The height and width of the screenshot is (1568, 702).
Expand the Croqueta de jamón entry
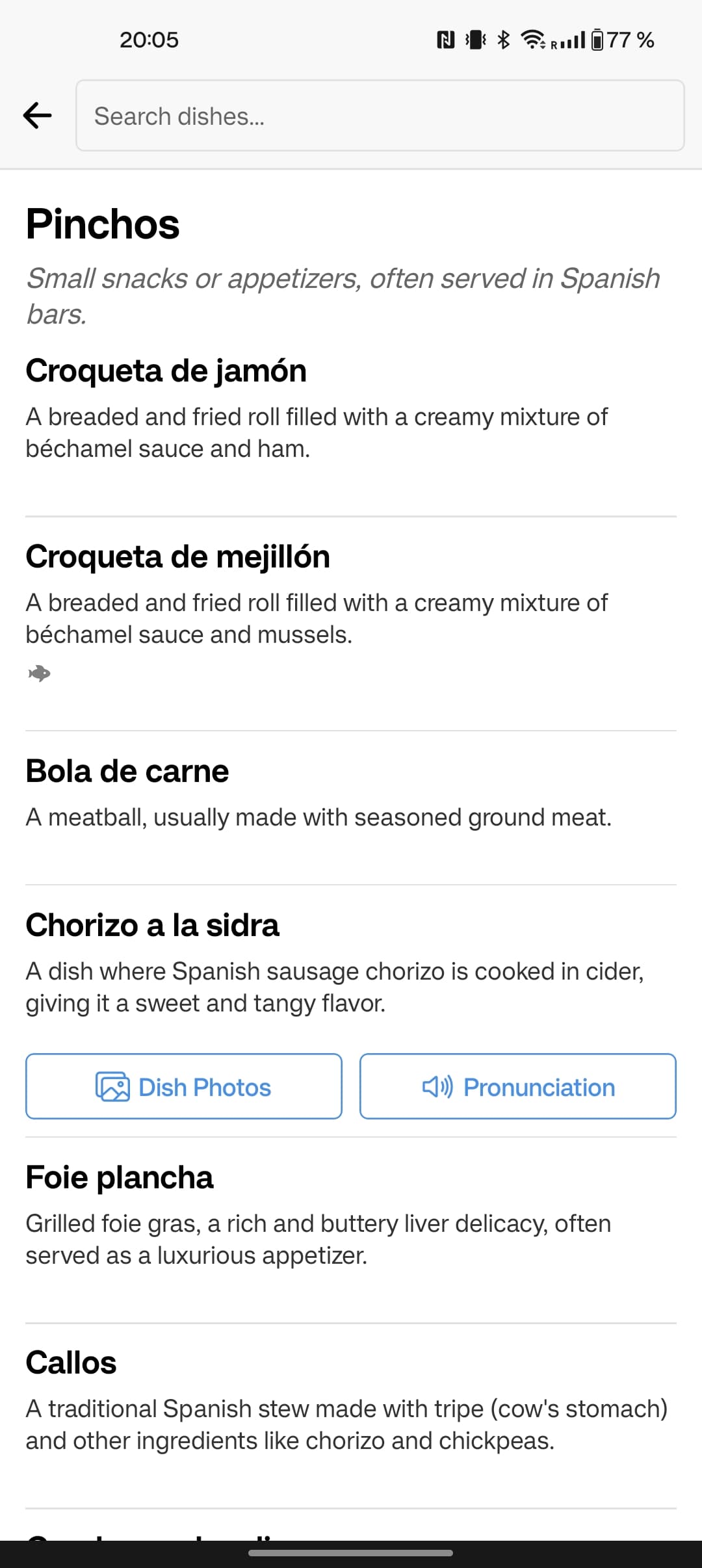pyautogui.click(x=166, y=371)
